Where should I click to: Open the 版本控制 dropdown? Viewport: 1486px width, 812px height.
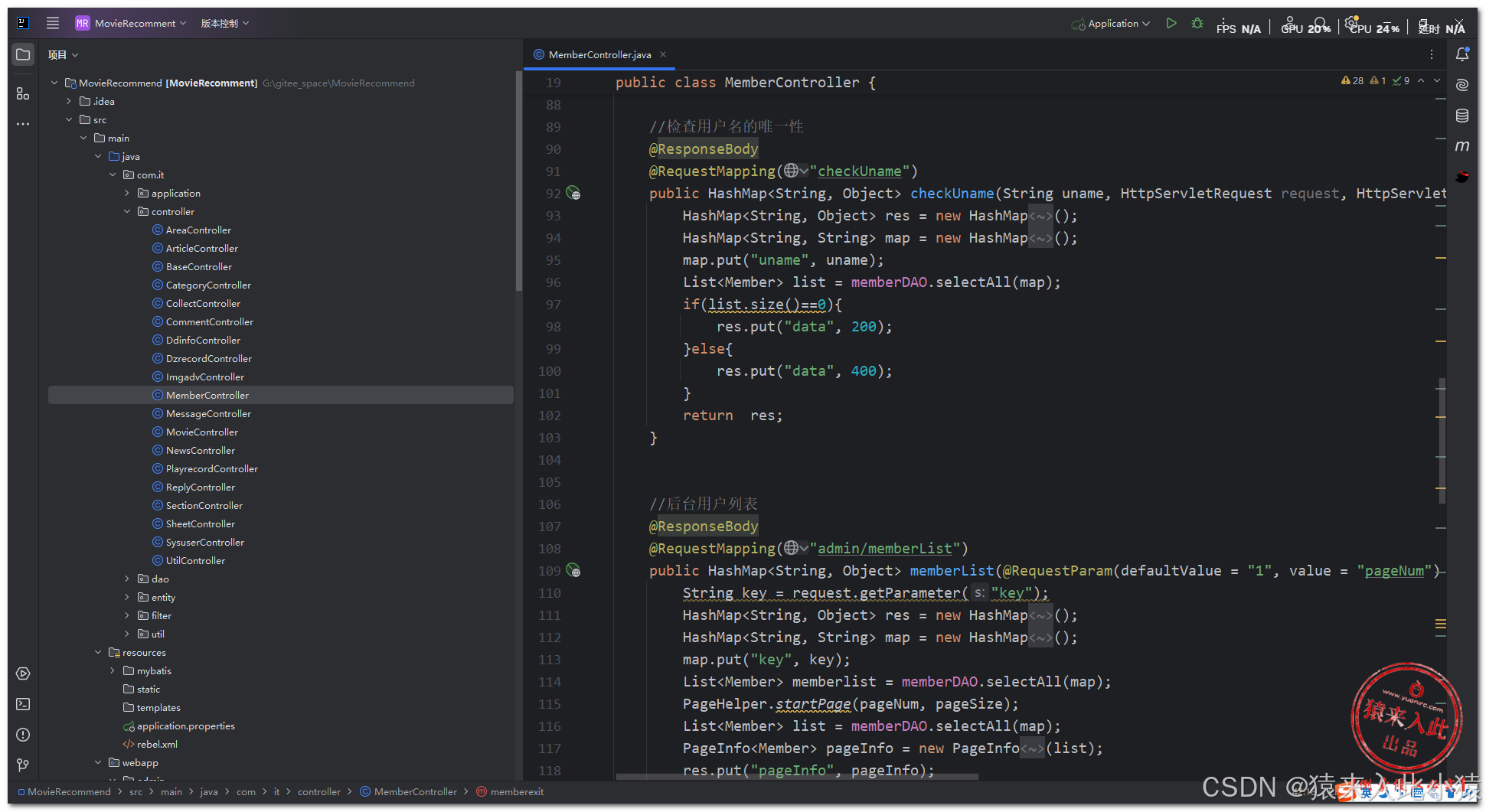click(225, 23)
